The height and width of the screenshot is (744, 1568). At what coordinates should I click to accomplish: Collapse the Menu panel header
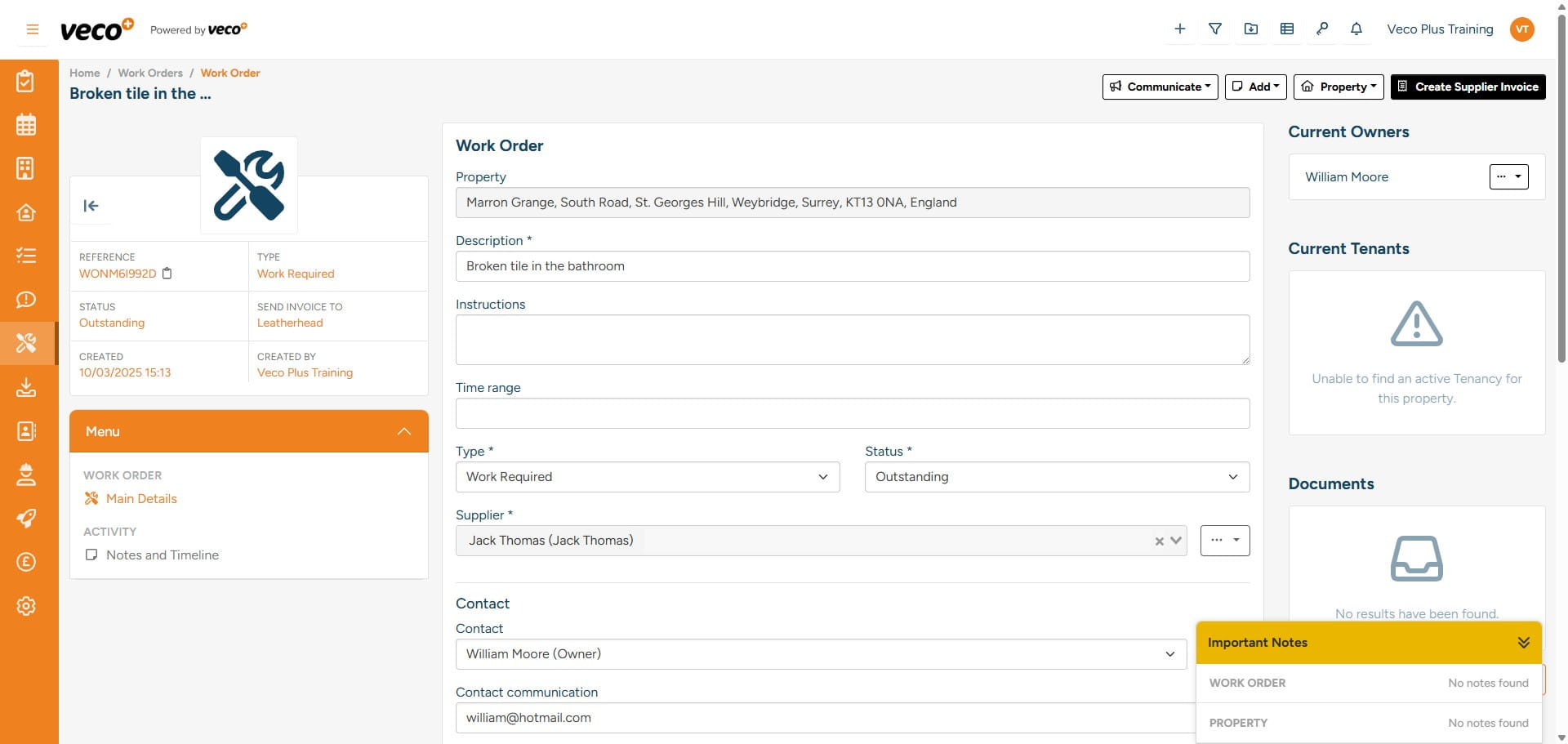pos(403,431)
